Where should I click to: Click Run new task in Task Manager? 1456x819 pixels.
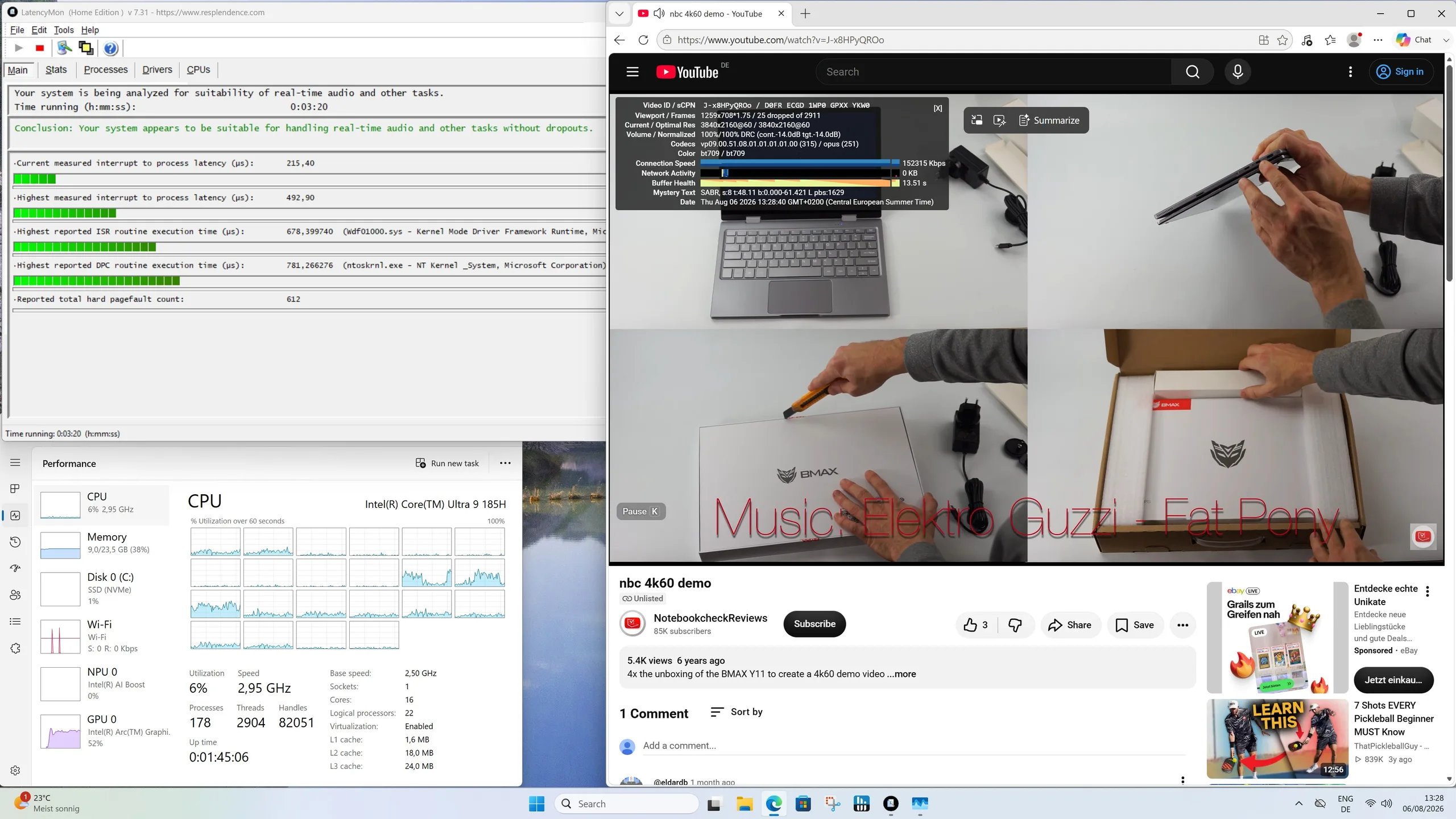click(x=447, y=463)
